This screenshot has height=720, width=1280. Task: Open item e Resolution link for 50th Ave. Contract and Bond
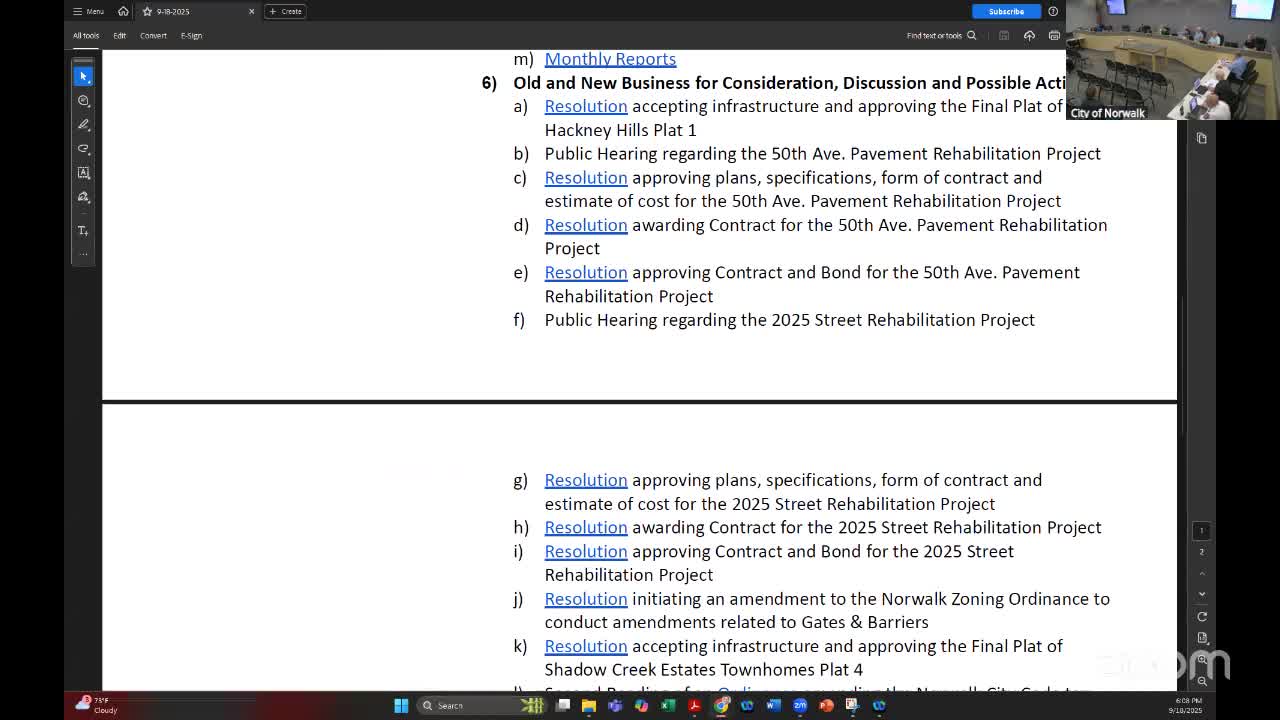(586, 273)
